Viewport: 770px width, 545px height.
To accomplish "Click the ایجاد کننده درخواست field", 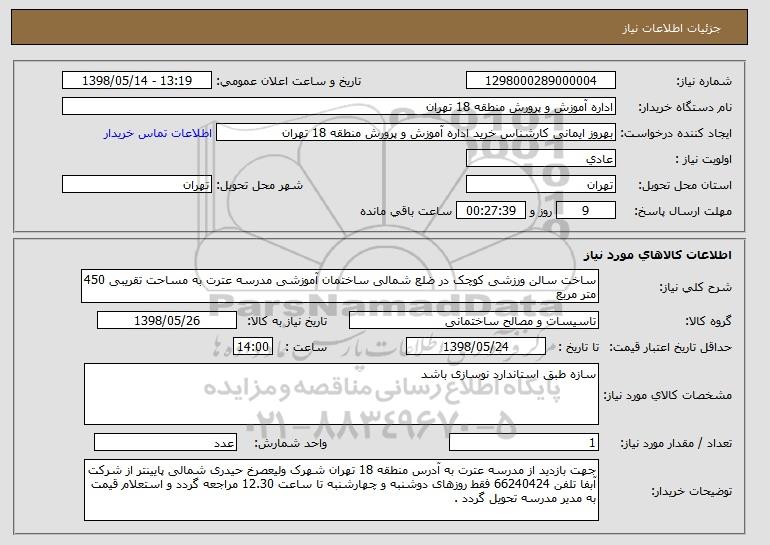I will click(x=416, y=133).
